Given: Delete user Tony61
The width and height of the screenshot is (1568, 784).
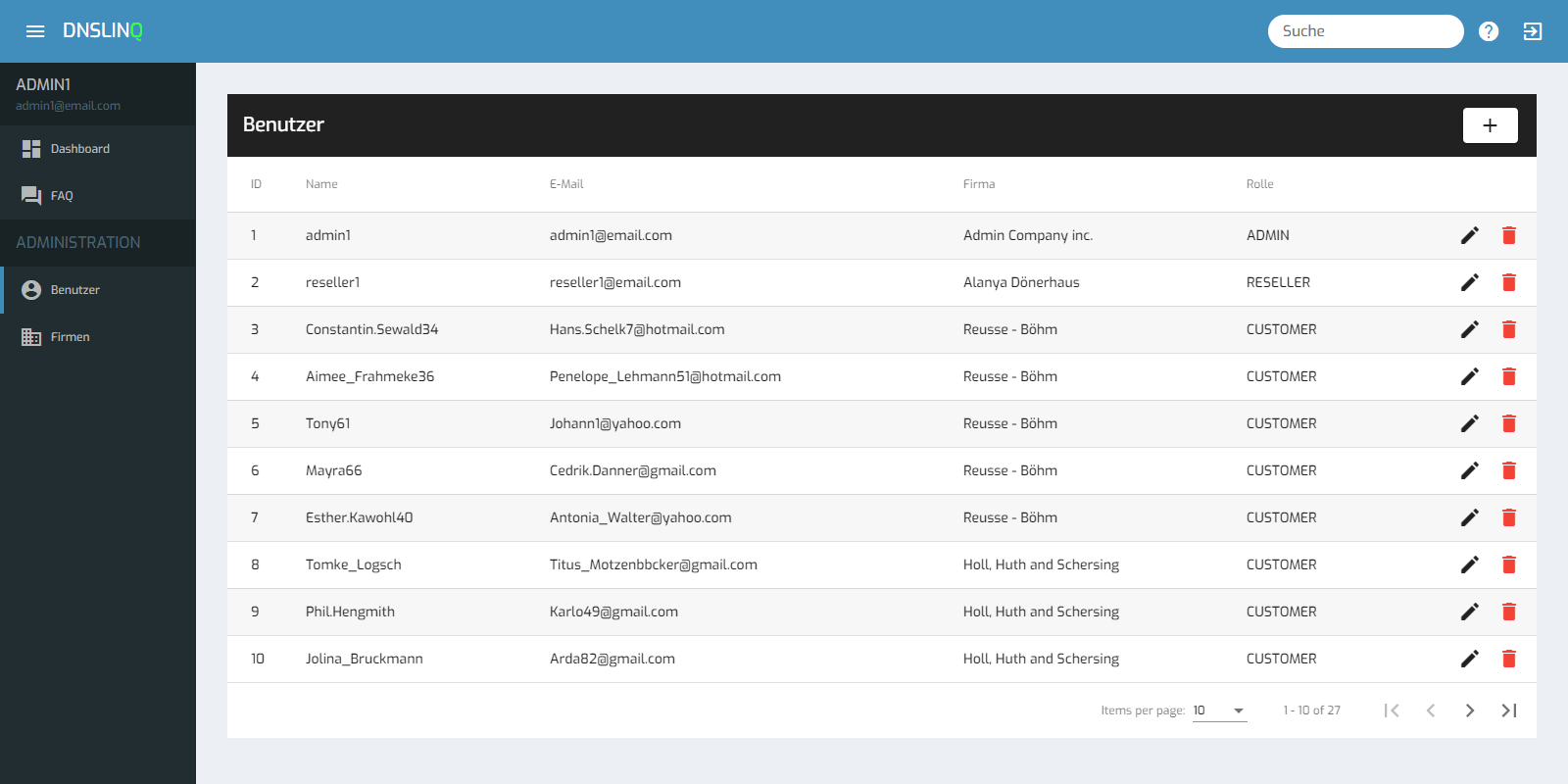Looking at the screenshot, I should pyautogui.click(x=1509, y=423).
